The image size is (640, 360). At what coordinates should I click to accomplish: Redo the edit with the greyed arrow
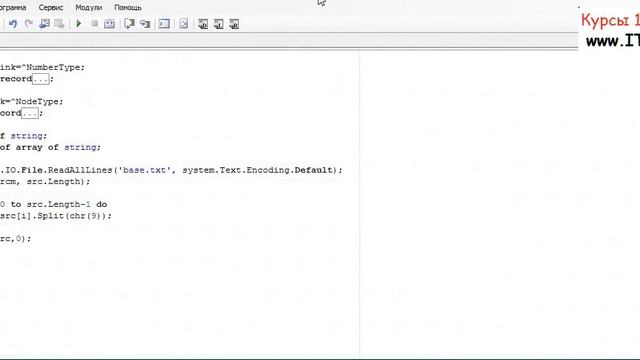[x=29, y=24]
